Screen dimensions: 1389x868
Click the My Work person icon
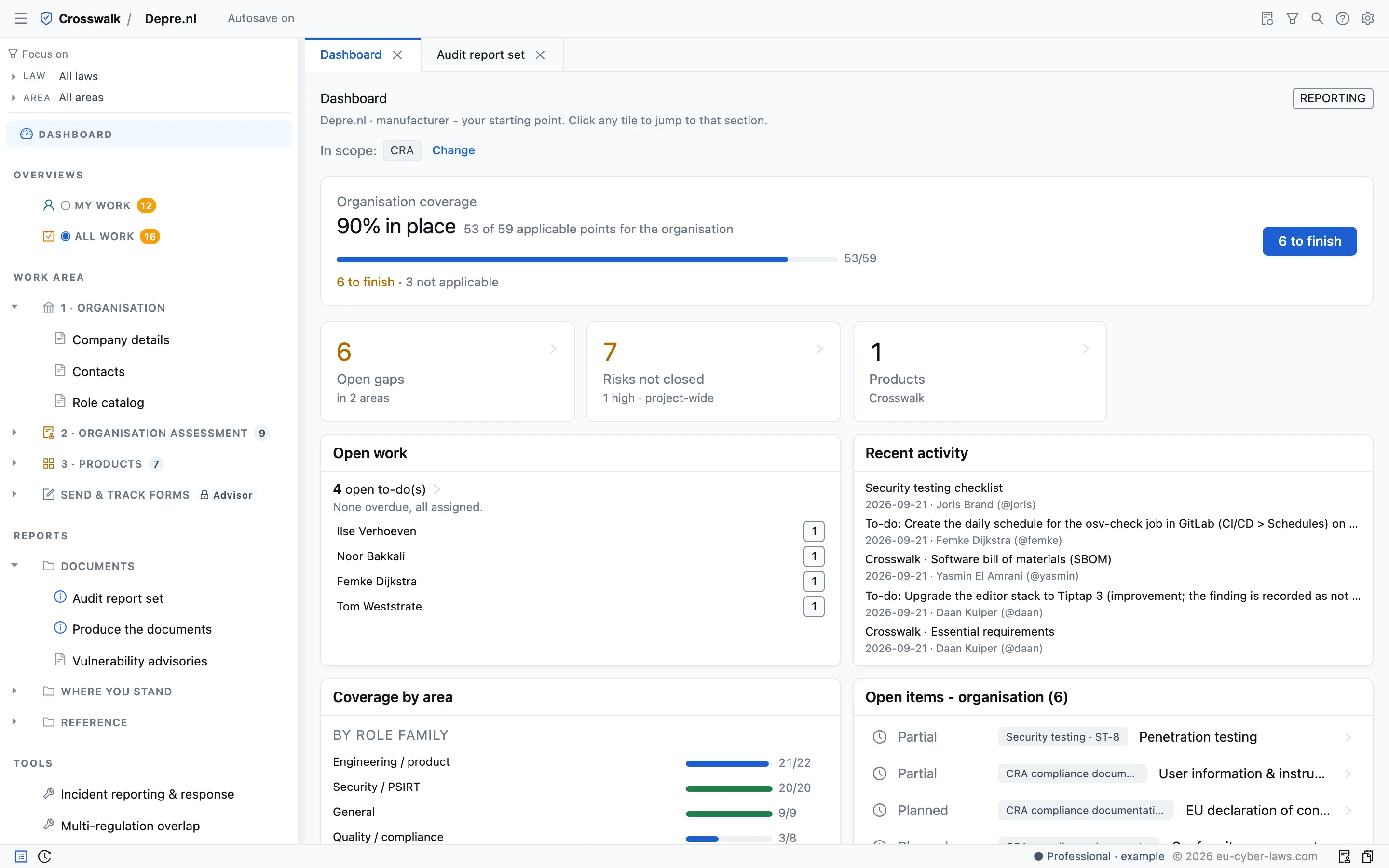coord(49,205)
